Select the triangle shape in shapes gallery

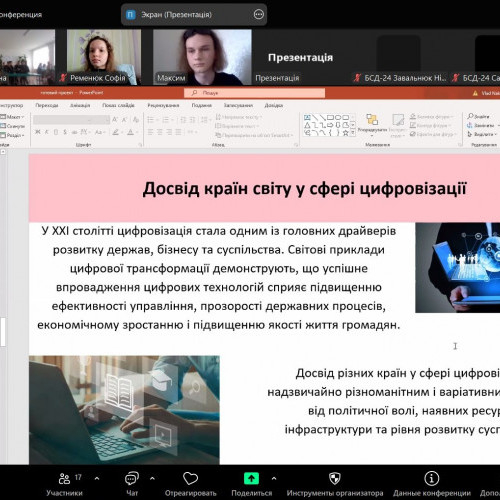coord(307,125)
